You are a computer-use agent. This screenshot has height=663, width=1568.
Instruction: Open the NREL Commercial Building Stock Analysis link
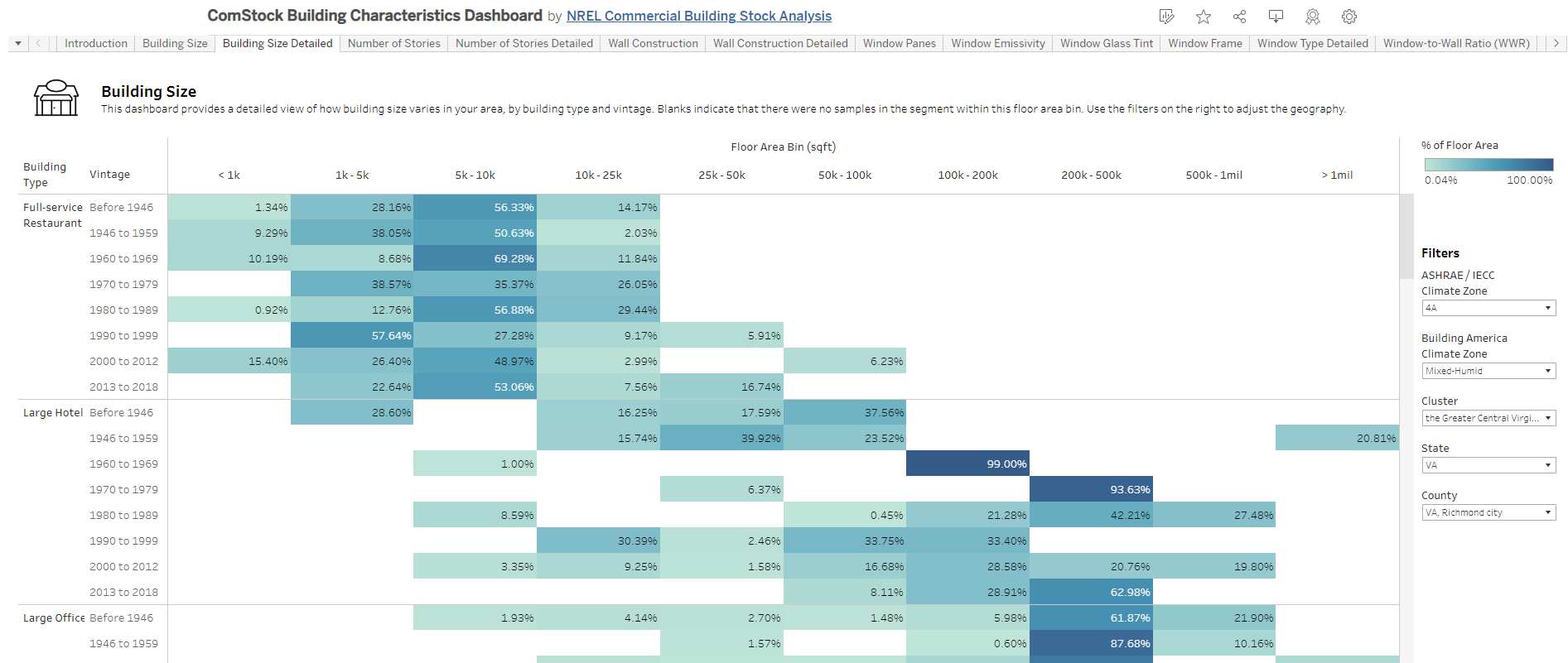pyautogui.click(x=698, y=16)
